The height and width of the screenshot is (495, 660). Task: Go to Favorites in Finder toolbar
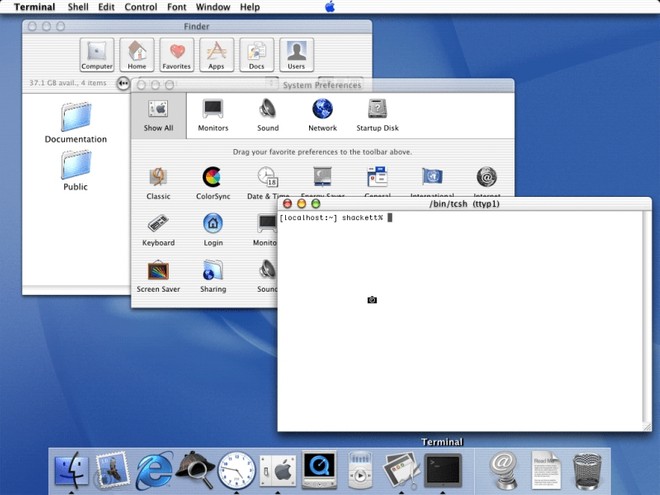pyautogui.click(x=177, y=55)
